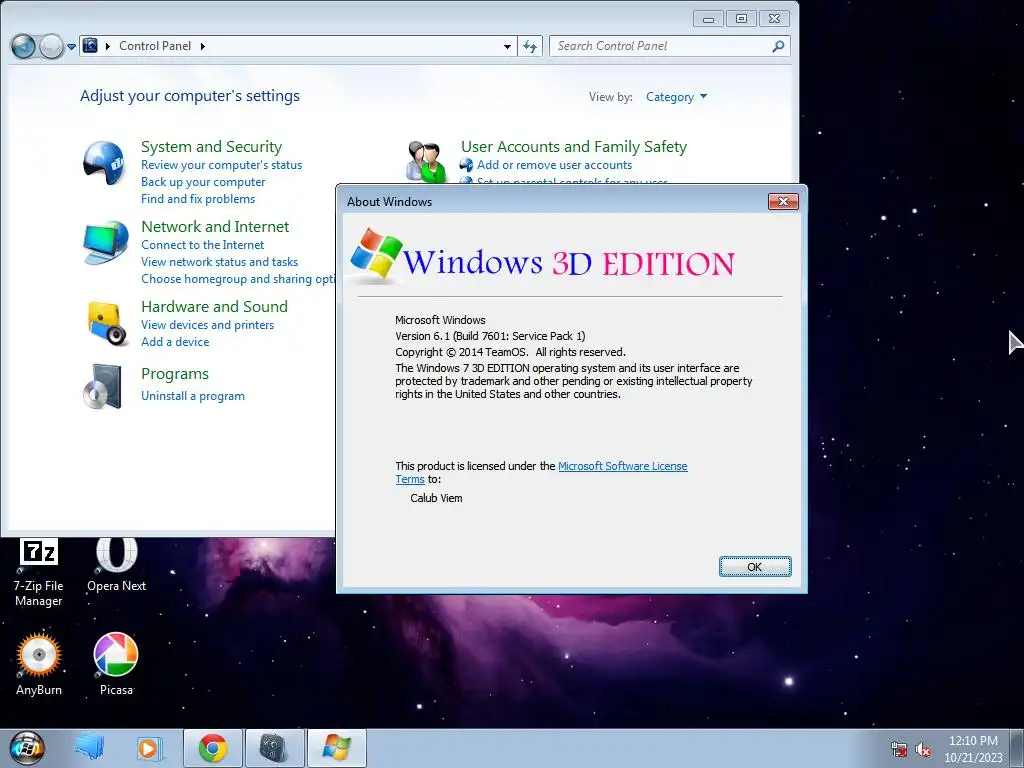The height and width of the screenshot is (768, 1024).
Task: Review your computer's status
Action: [221, 165]
